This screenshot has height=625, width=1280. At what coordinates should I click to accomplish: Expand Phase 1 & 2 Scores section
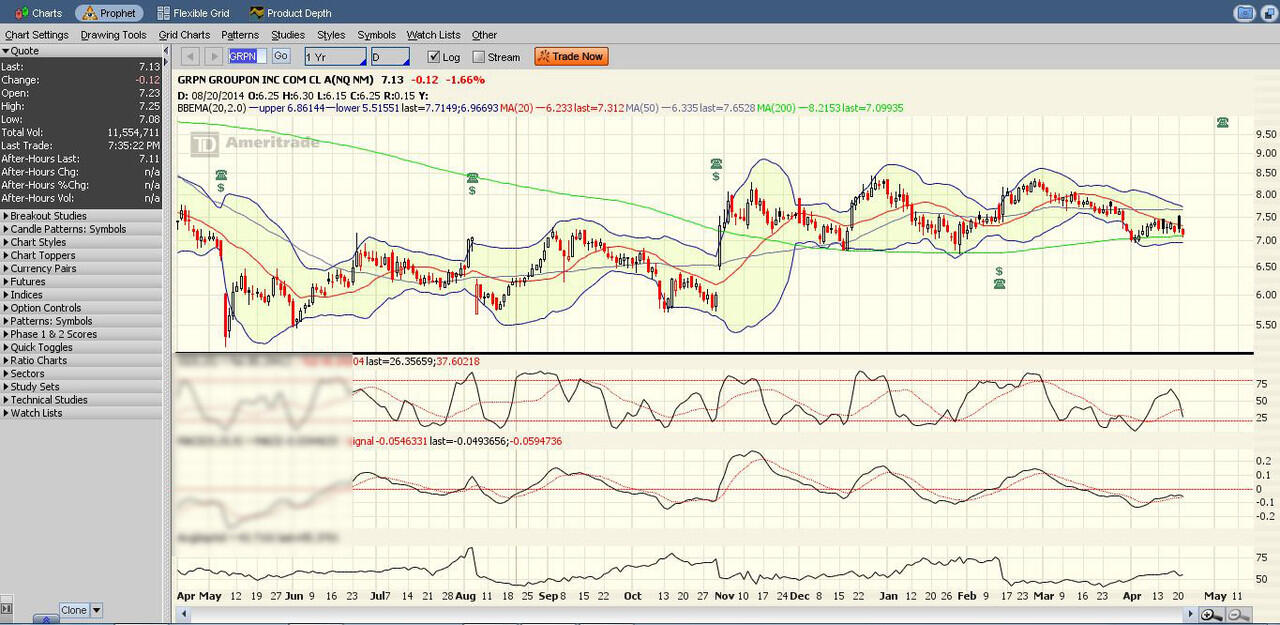(81, 334)
